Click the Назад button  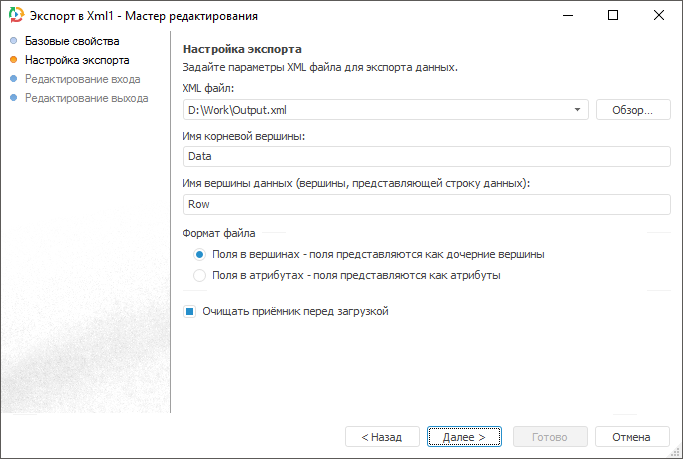coord(381,437)
